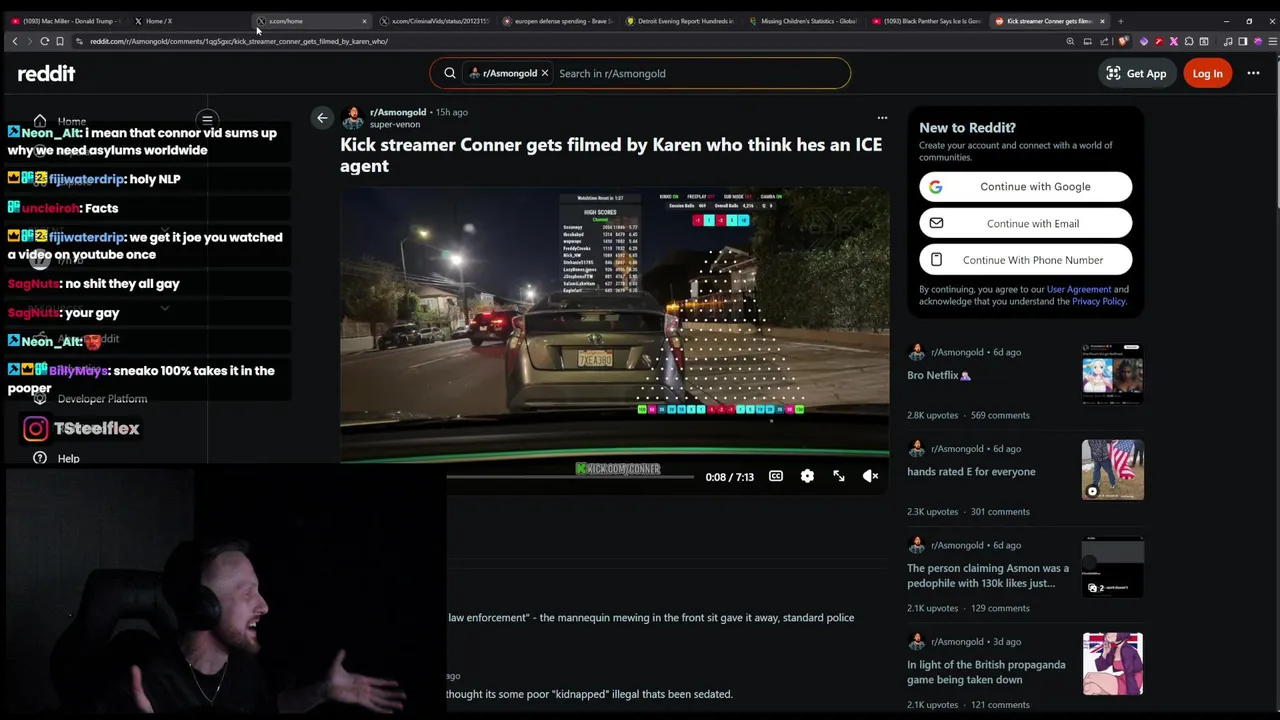Click the browser back button
This screenshot has width=1280, height=720.
pyautogui.click(x=15, y=41)
